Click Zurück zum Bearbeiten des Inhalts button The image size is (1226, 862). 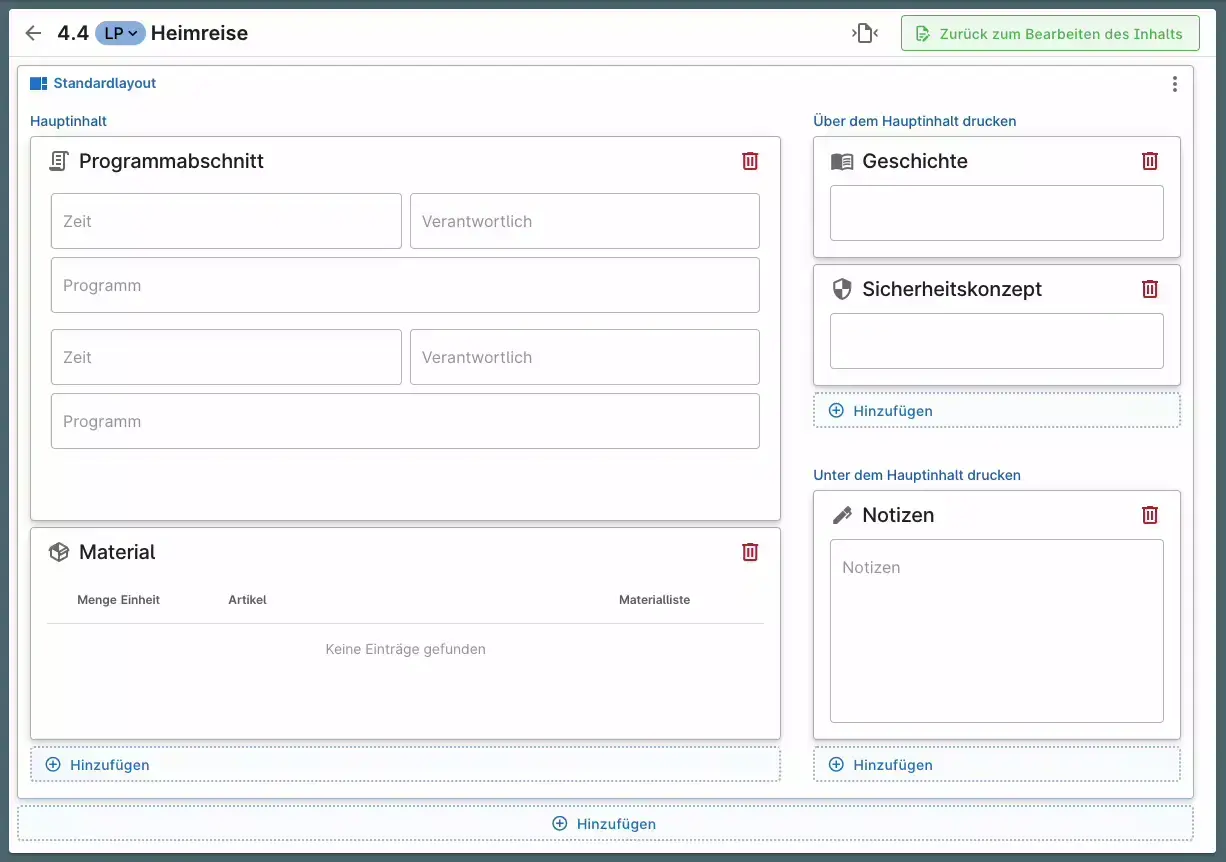point(1049,33)
